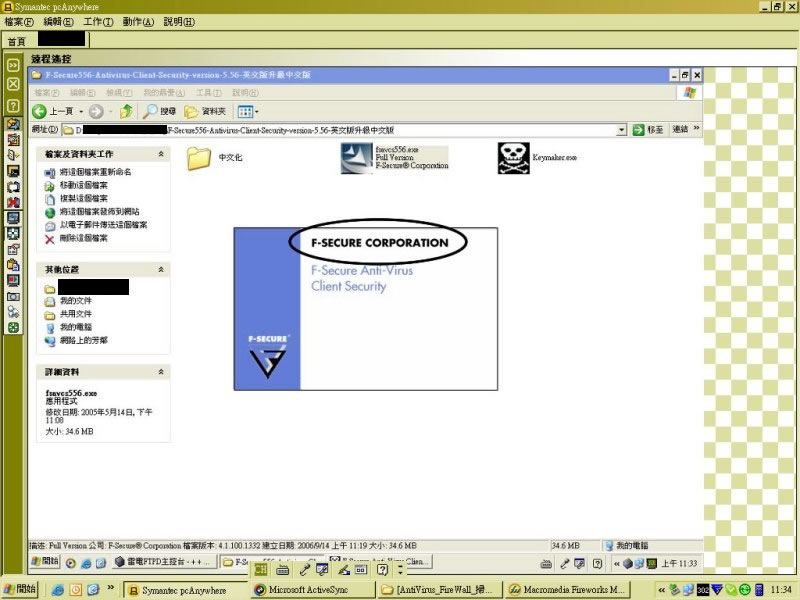Click the 刪除這個檔案 link

pos(84,238)
